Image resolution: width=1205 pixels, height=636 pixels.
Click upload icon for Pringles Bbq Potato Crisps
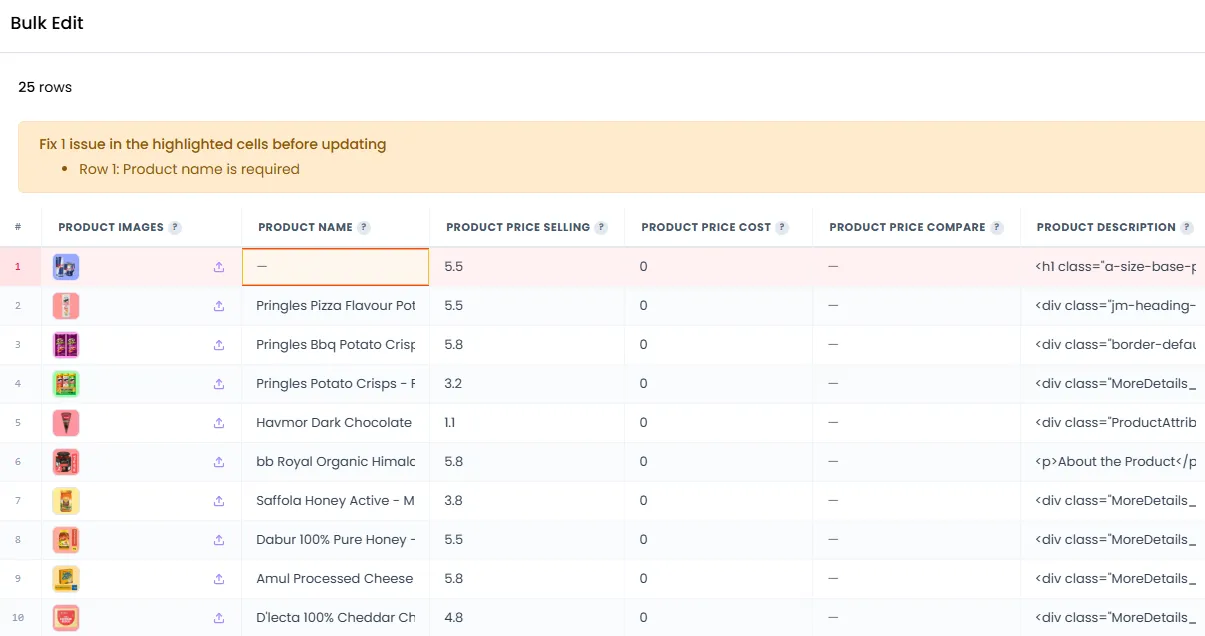[219, 345]
